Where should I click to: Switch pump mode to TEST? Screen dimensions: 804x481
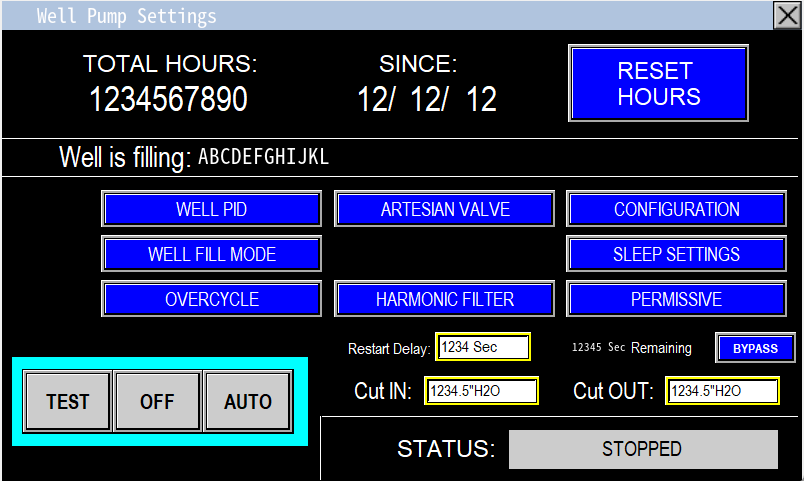point(68,401)
